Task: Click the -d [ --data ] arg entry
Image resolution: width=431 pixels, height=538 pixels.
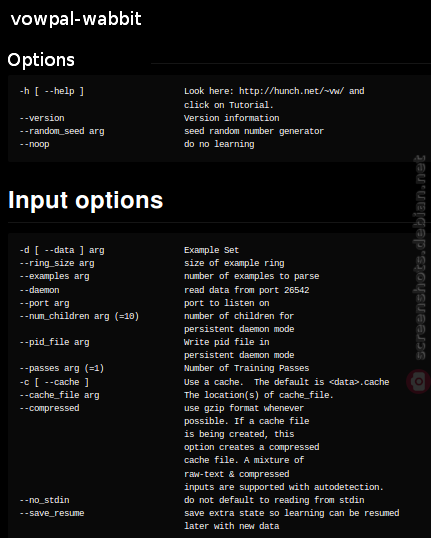Action: [62, 250]
